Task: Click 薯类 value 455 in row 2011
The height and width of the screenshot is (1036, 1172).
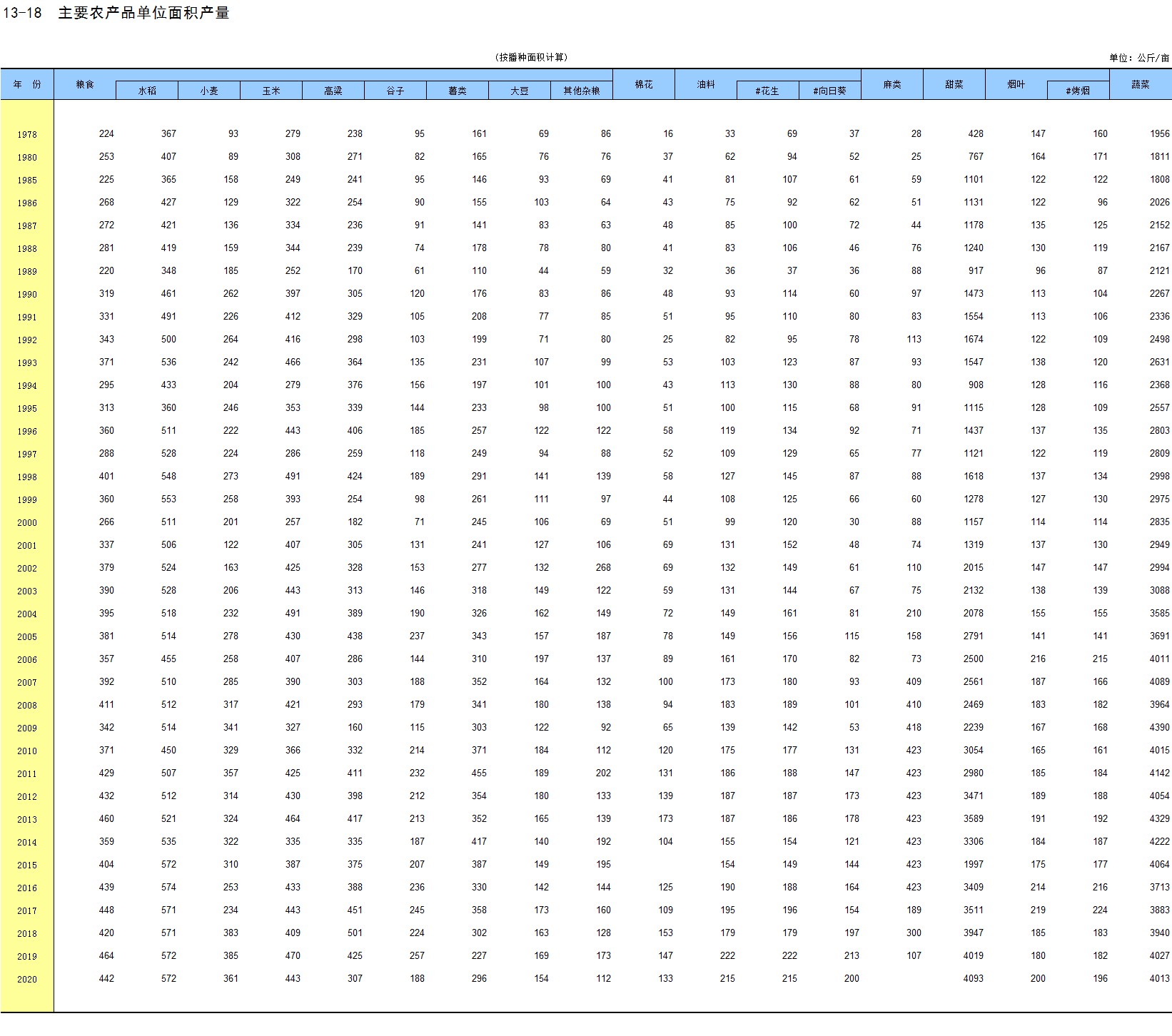Action: [x=479, y=773]
